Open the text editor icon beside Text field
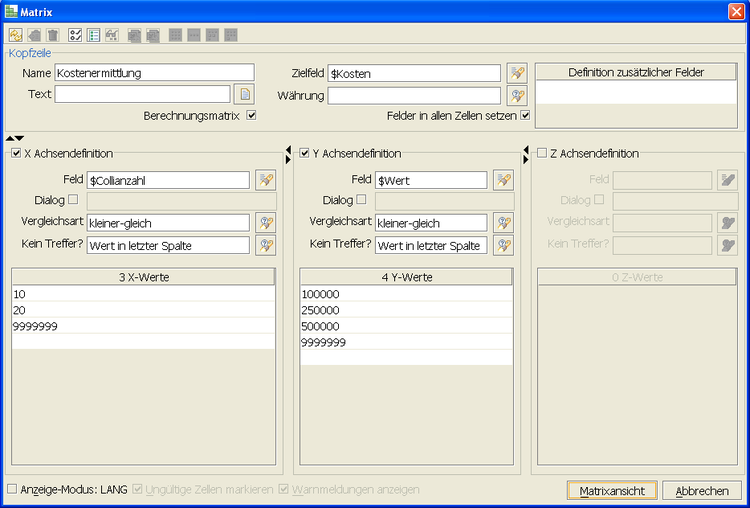 tap(244, 95)
